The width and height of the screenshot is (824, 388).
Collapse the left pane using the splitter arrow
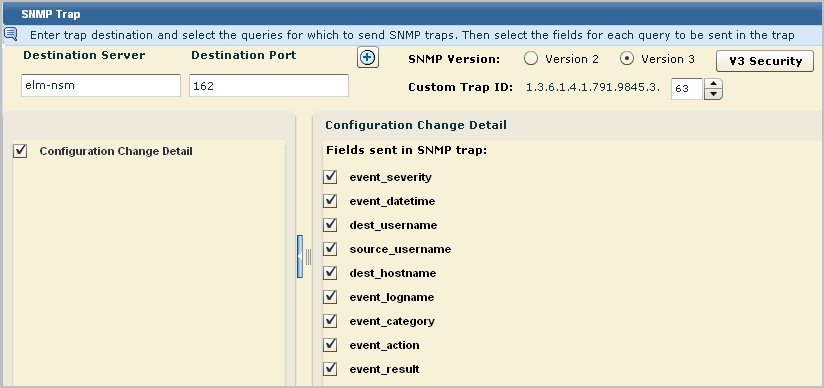point(300,257)
